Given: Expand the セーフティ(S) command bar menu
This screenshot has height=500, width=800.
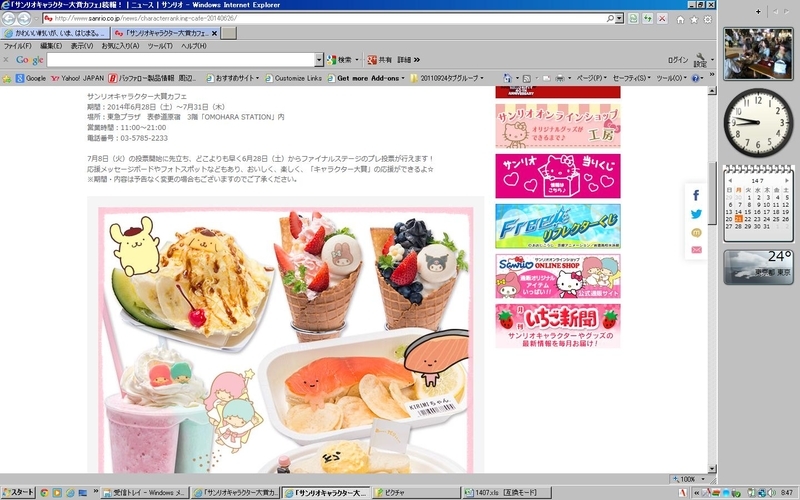Looking at the screenshot, I should point(632,79).
